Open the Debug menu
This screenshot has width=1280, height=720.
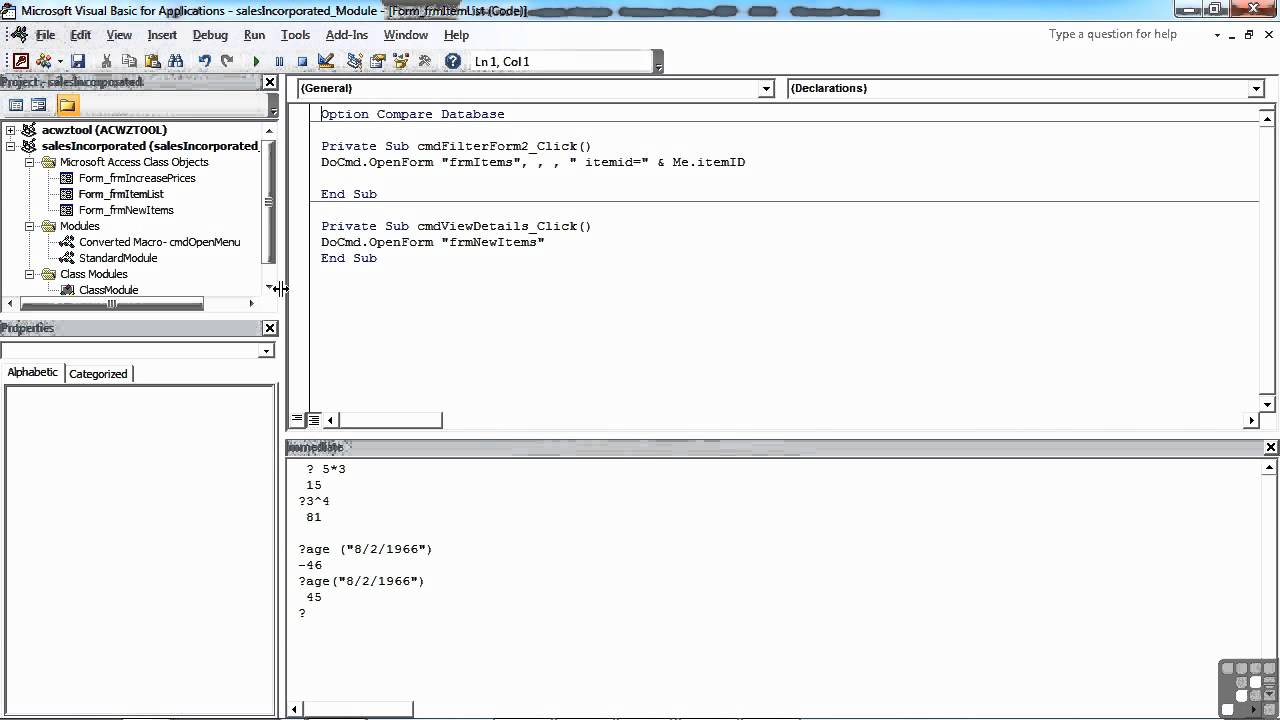tap(210, 34)
